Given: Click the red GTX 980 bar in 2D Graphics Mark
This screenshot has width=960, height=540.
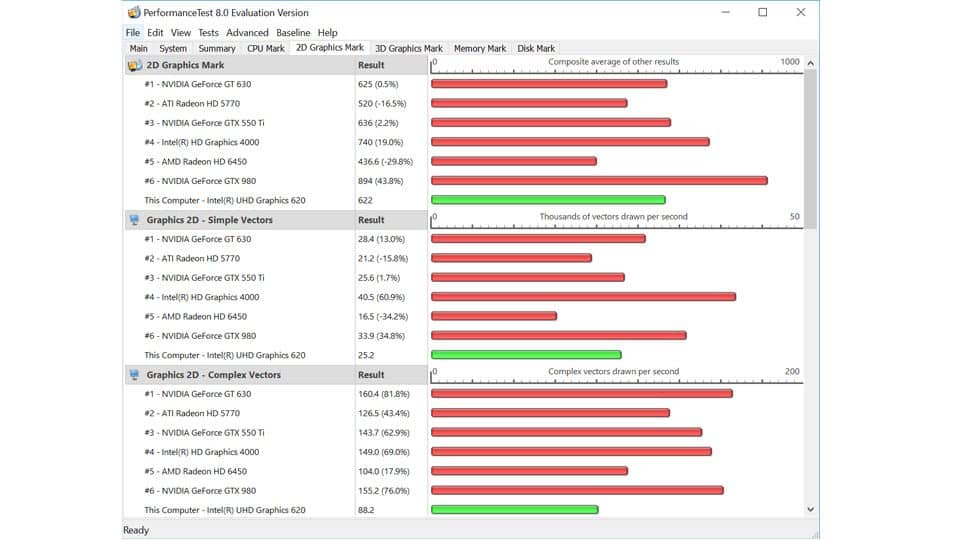Looking at the screenshot, I should [x=599, y=181].
